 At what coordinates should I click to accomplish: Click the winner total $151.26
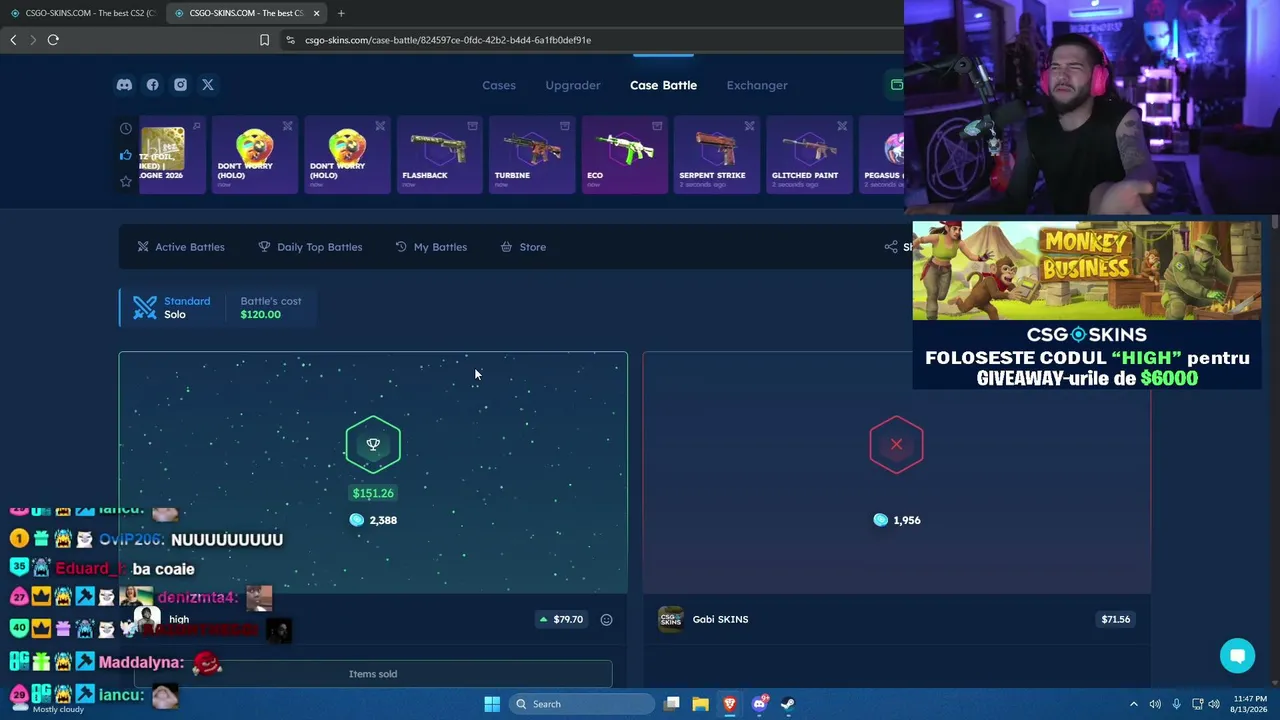pyautogui.click(x=373, y=493)
